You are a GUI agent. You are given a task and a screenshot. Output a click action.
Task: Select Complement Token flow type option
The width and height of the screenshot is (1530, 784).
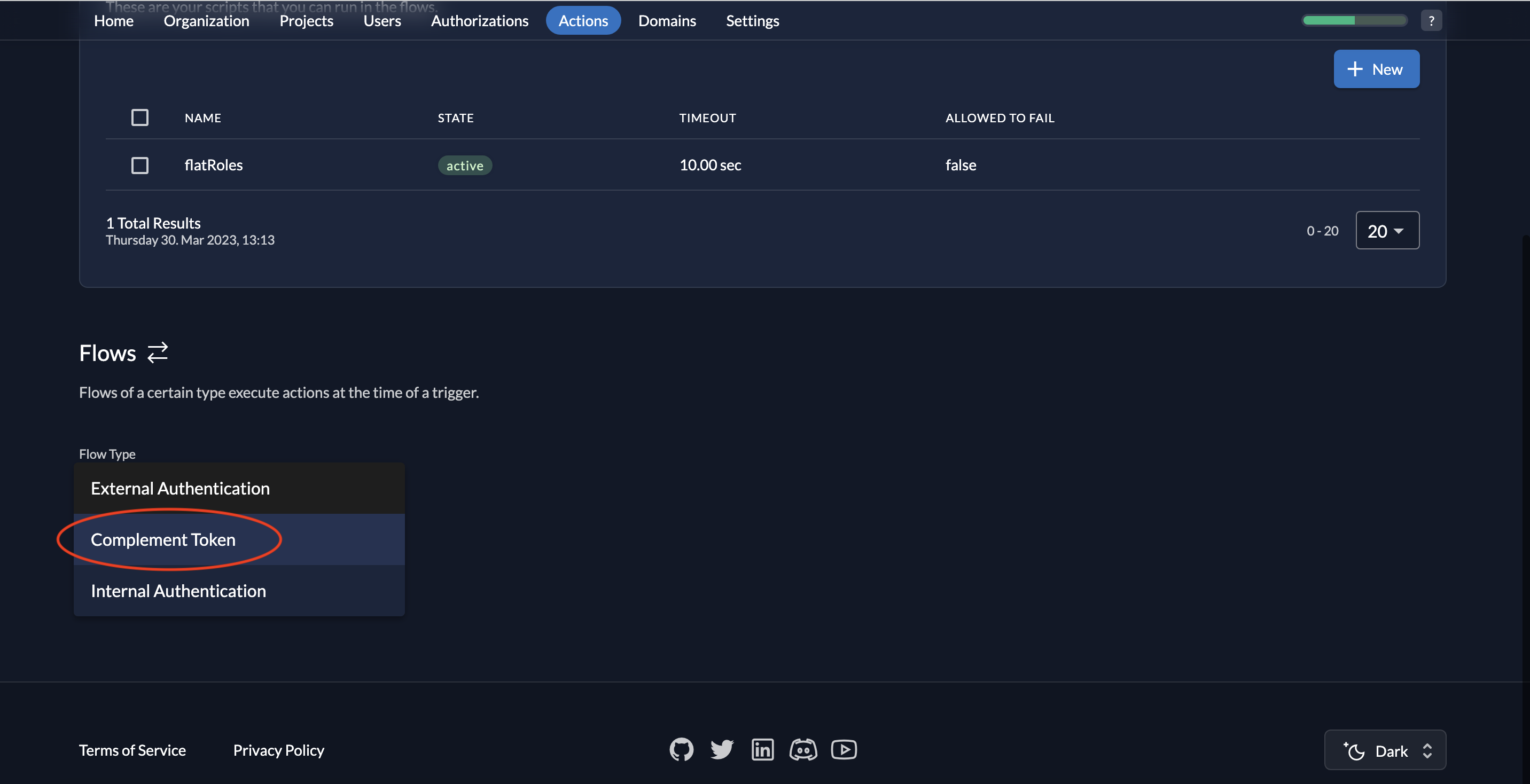tap(239, 539)
